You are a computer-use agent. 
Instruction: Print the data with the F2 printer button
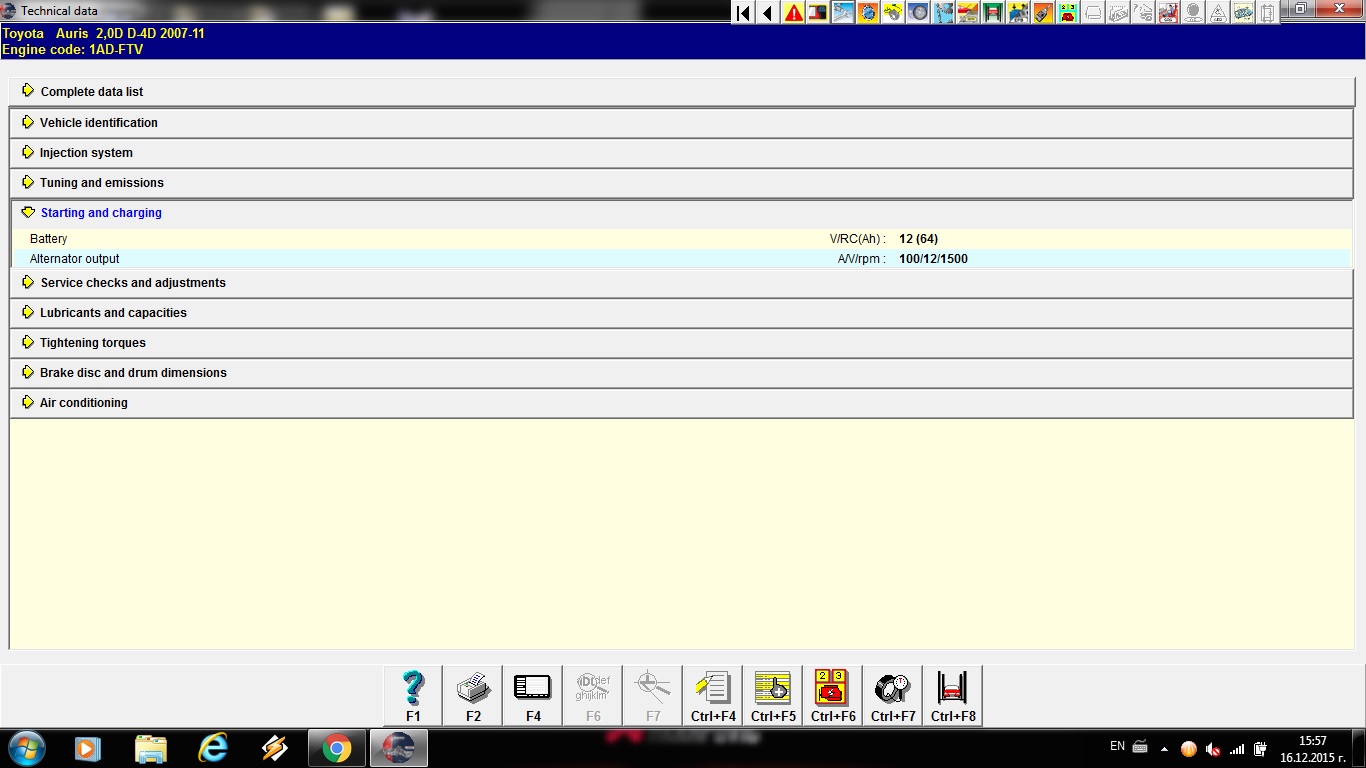pos(473,695)
